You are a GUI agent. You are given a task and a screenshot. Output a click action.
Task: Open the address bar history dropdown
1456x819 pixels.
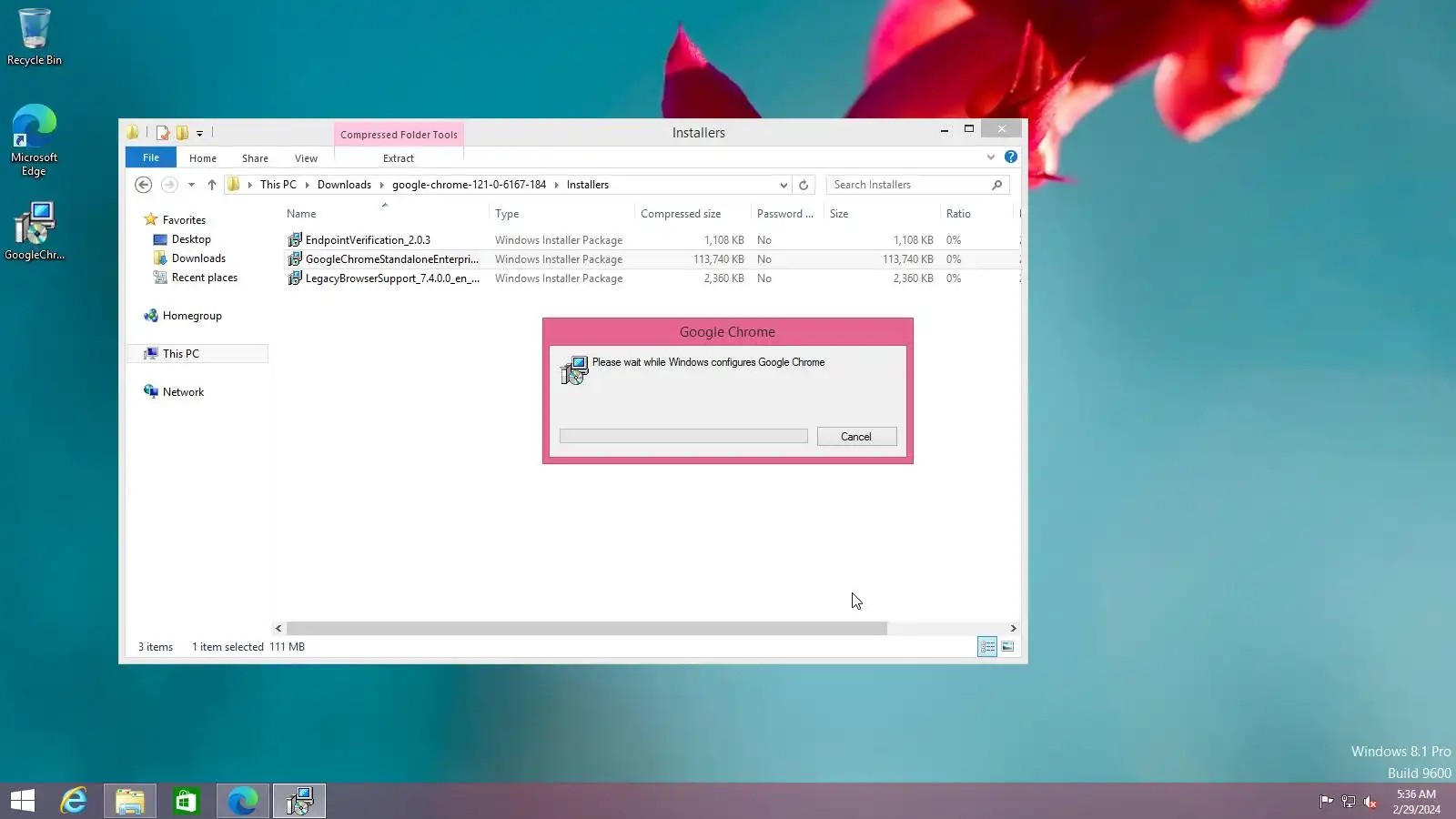(x=784, y=185)
